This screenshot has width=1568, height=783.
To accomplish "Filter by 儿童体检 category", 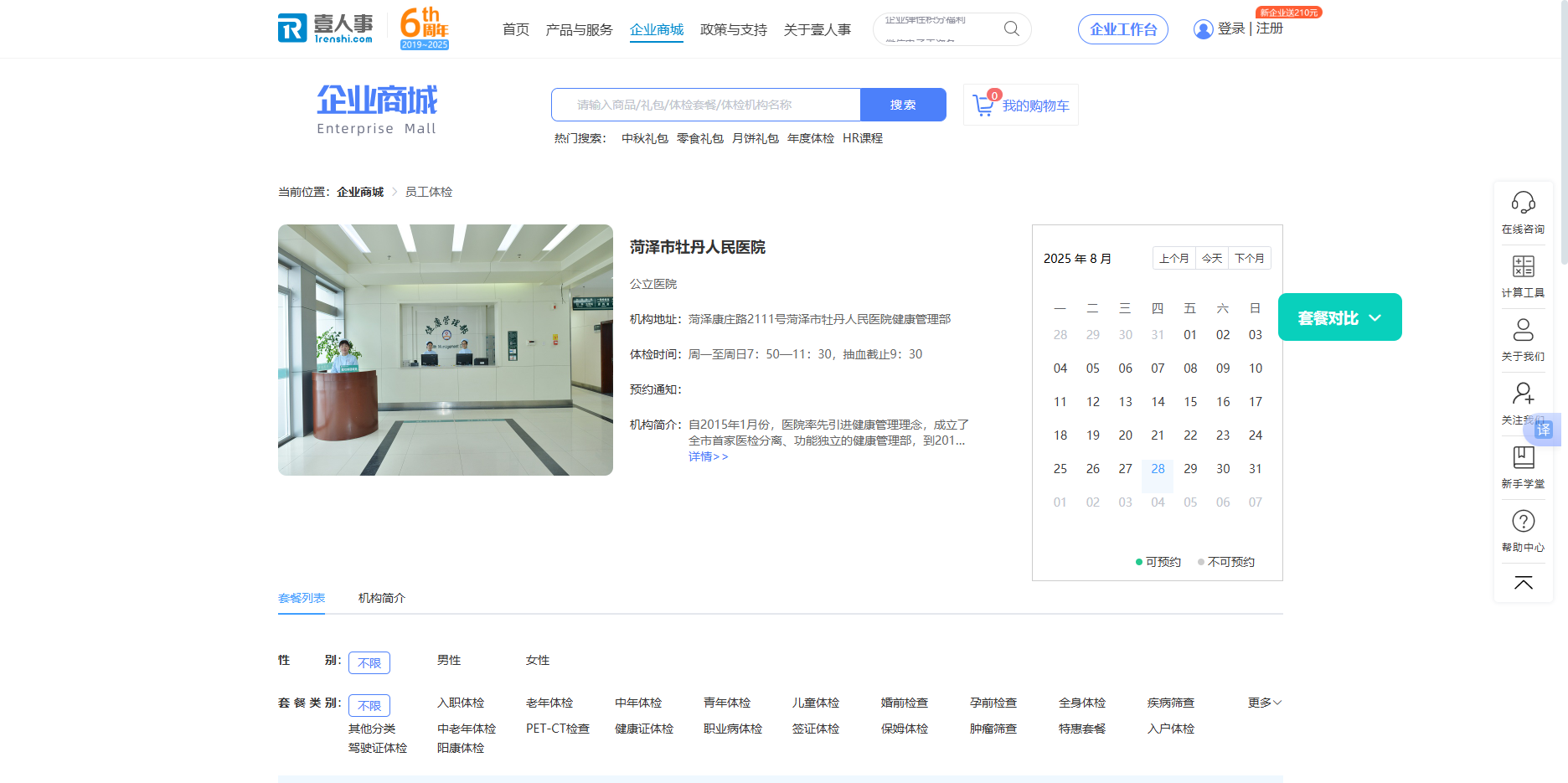I will pyautogui.click(x=816, y=703).
